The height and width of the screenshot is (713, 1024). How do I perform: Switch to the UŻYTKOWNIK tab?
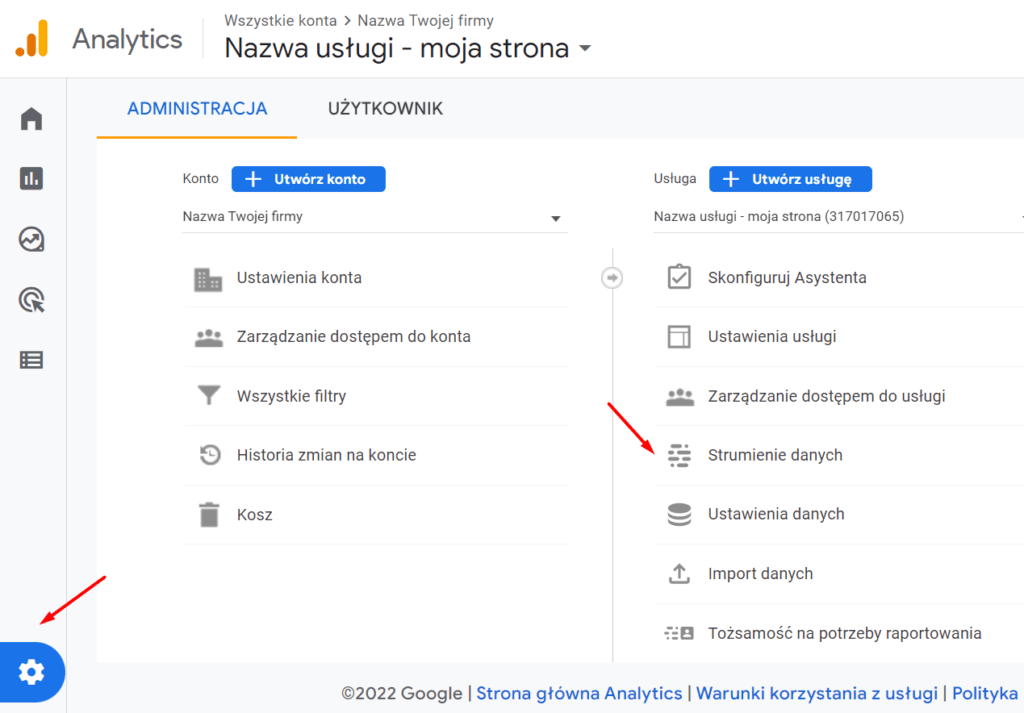tap(385, 108)
